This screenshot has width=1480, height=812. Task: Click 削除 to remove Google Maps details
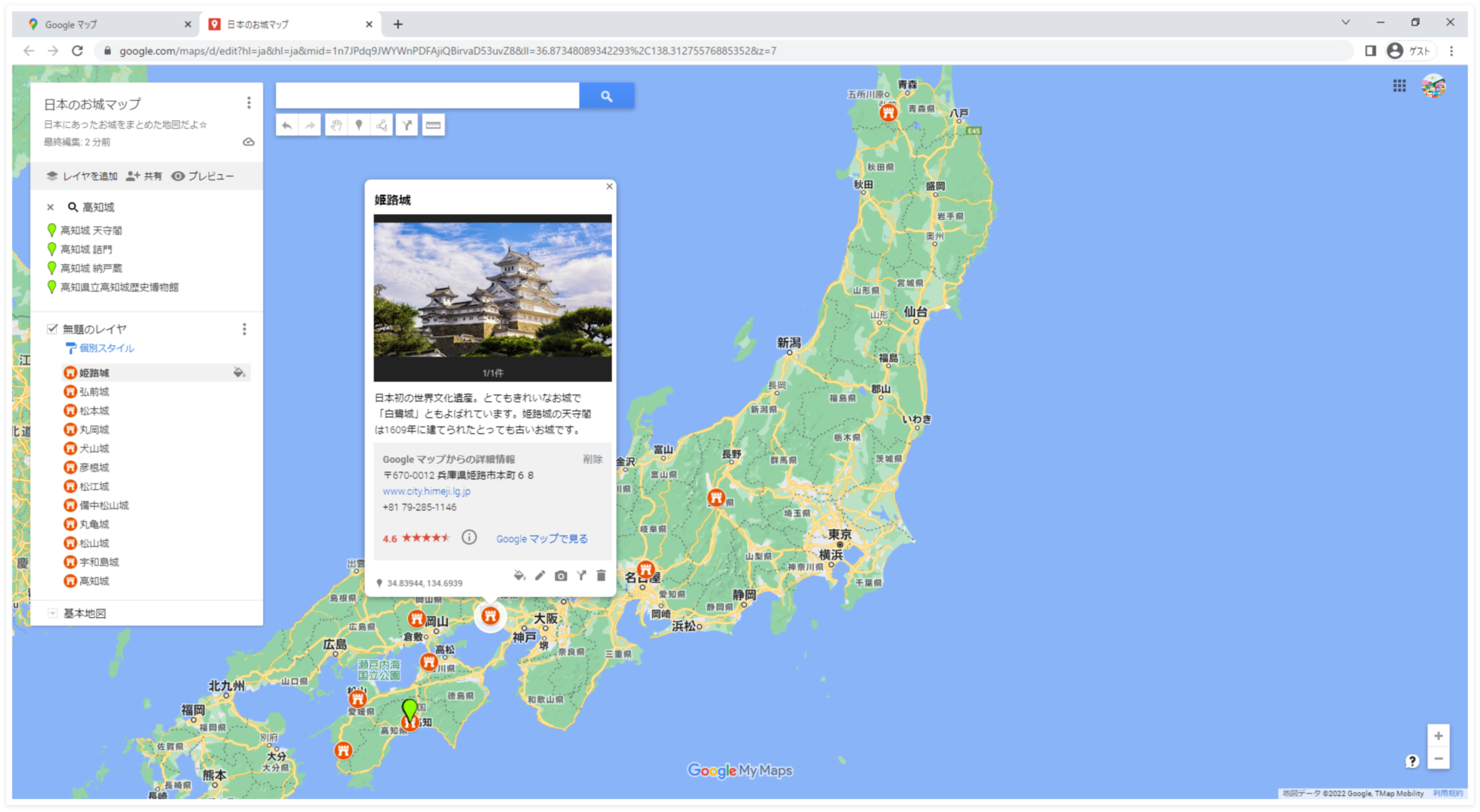(593, 459)
